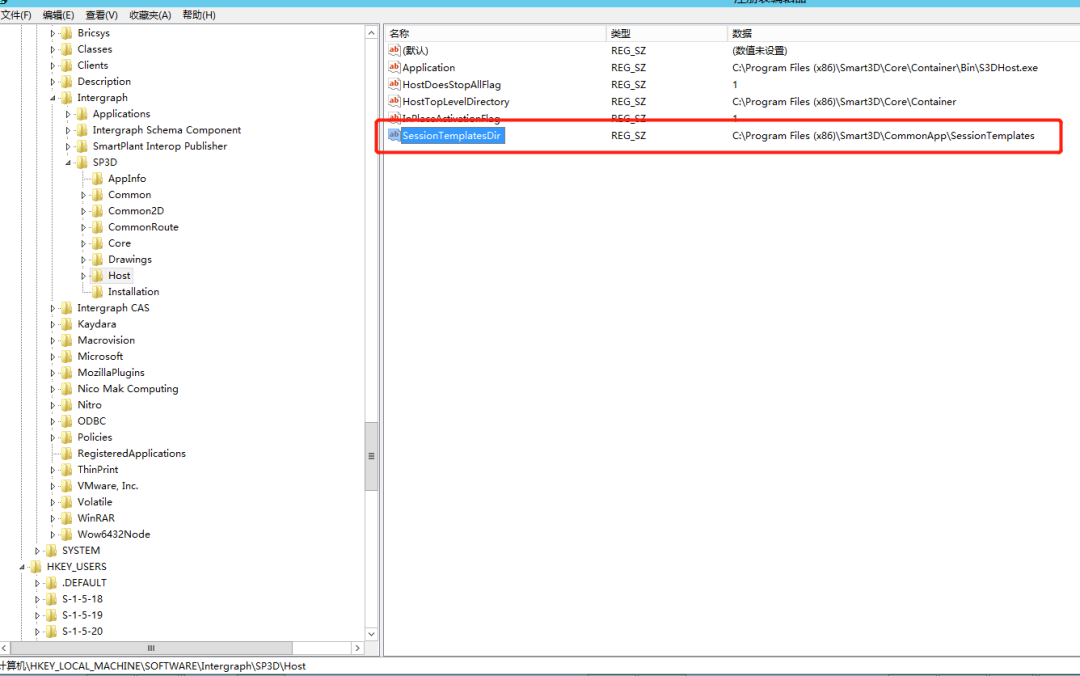Expand the Classes key arrow
1080x676 pixels.
(x=52, y=50)
